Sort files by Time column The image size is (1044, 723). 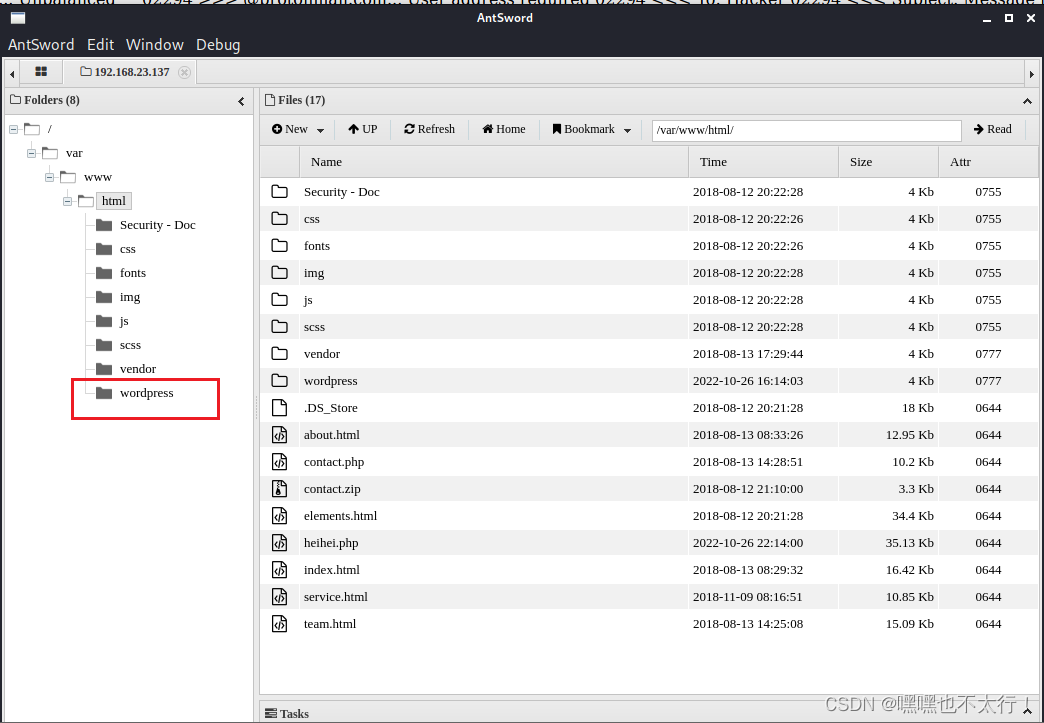(763, 162)
